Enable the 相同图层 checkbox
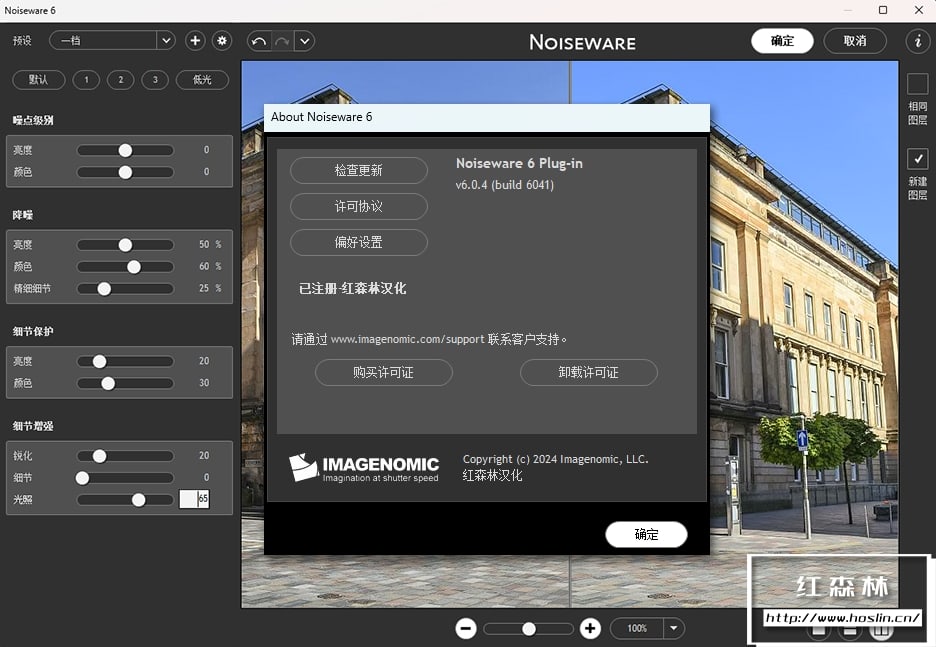The height and width of the screenshot is (647, 936). (917, 85)
